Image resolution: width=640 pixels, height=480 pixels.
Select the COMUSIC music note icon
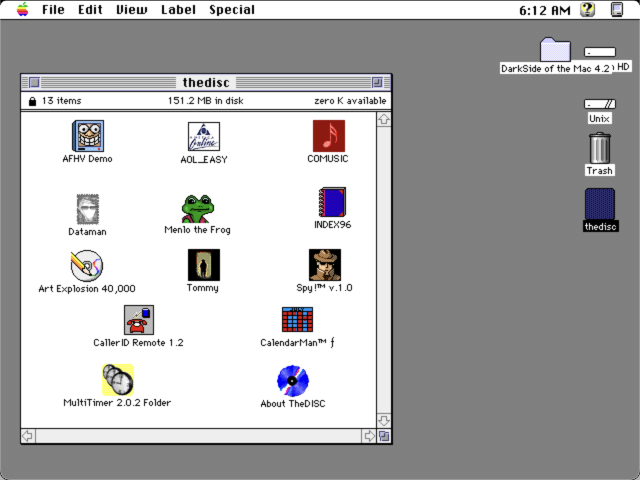(x=329, y=136)
